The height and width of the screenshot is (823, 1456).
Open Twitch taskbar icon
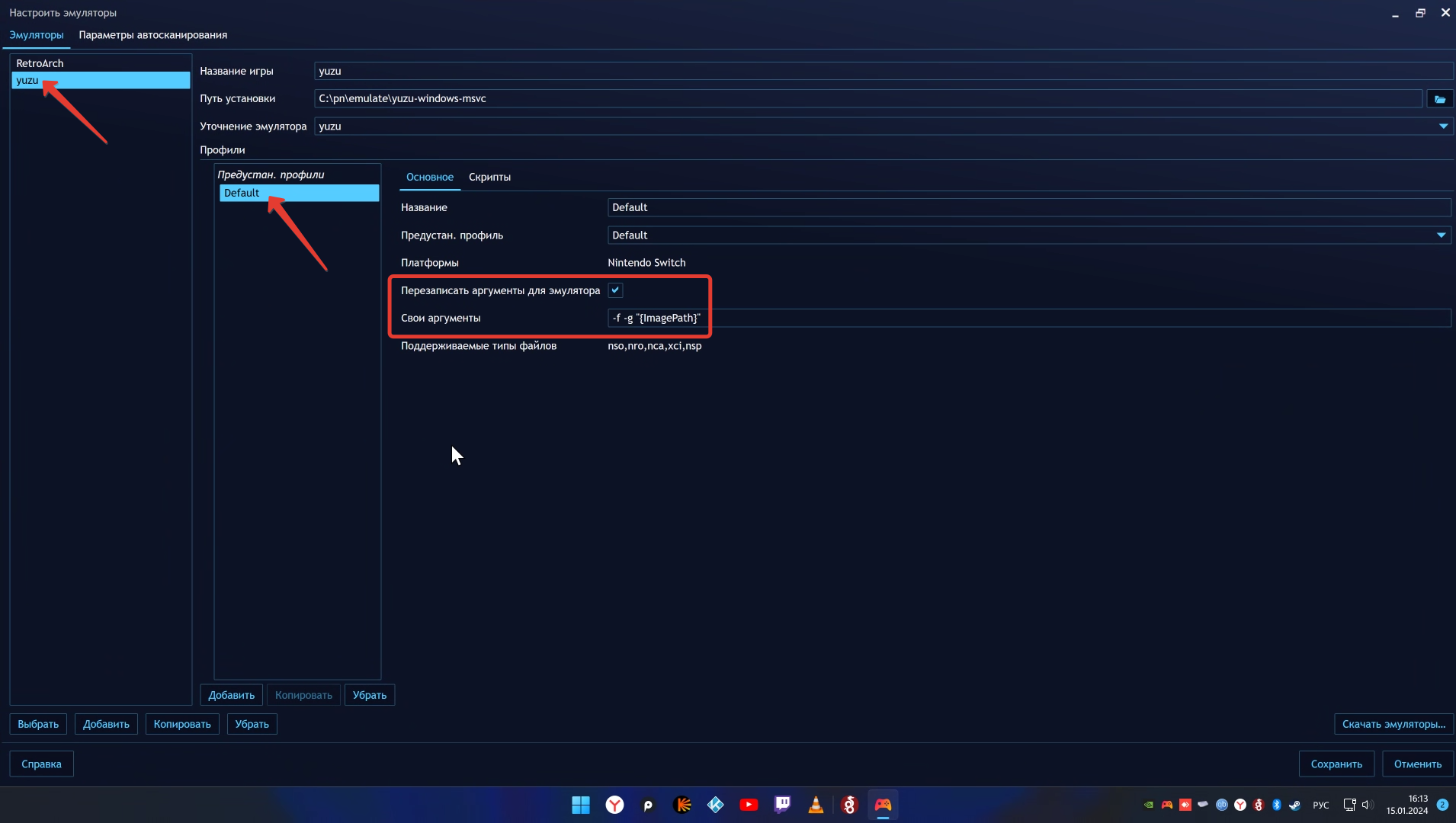point(782,805)
